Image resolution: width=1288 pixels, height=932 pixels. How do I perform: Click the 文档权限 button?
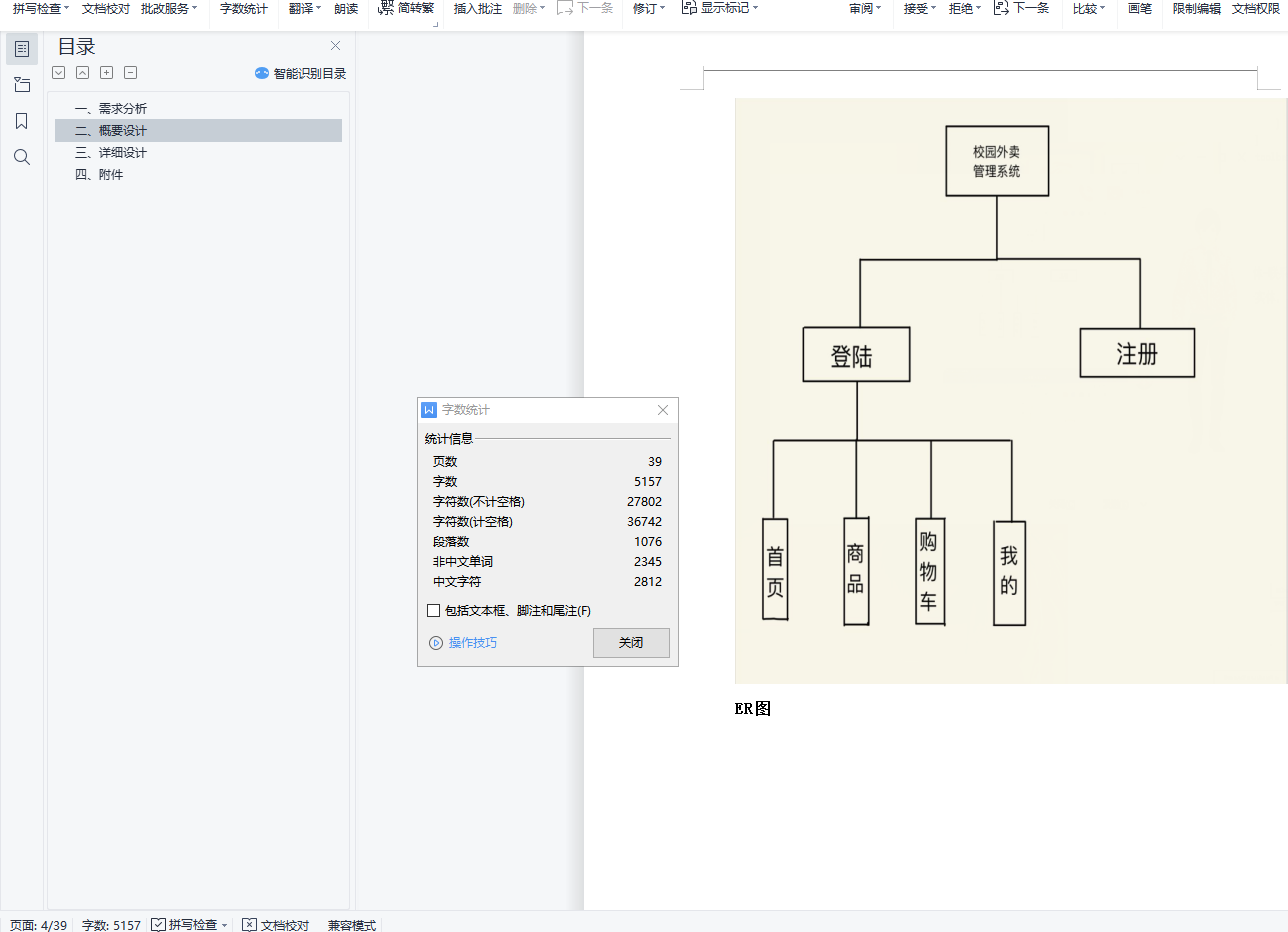click(x=1255, y=8)
